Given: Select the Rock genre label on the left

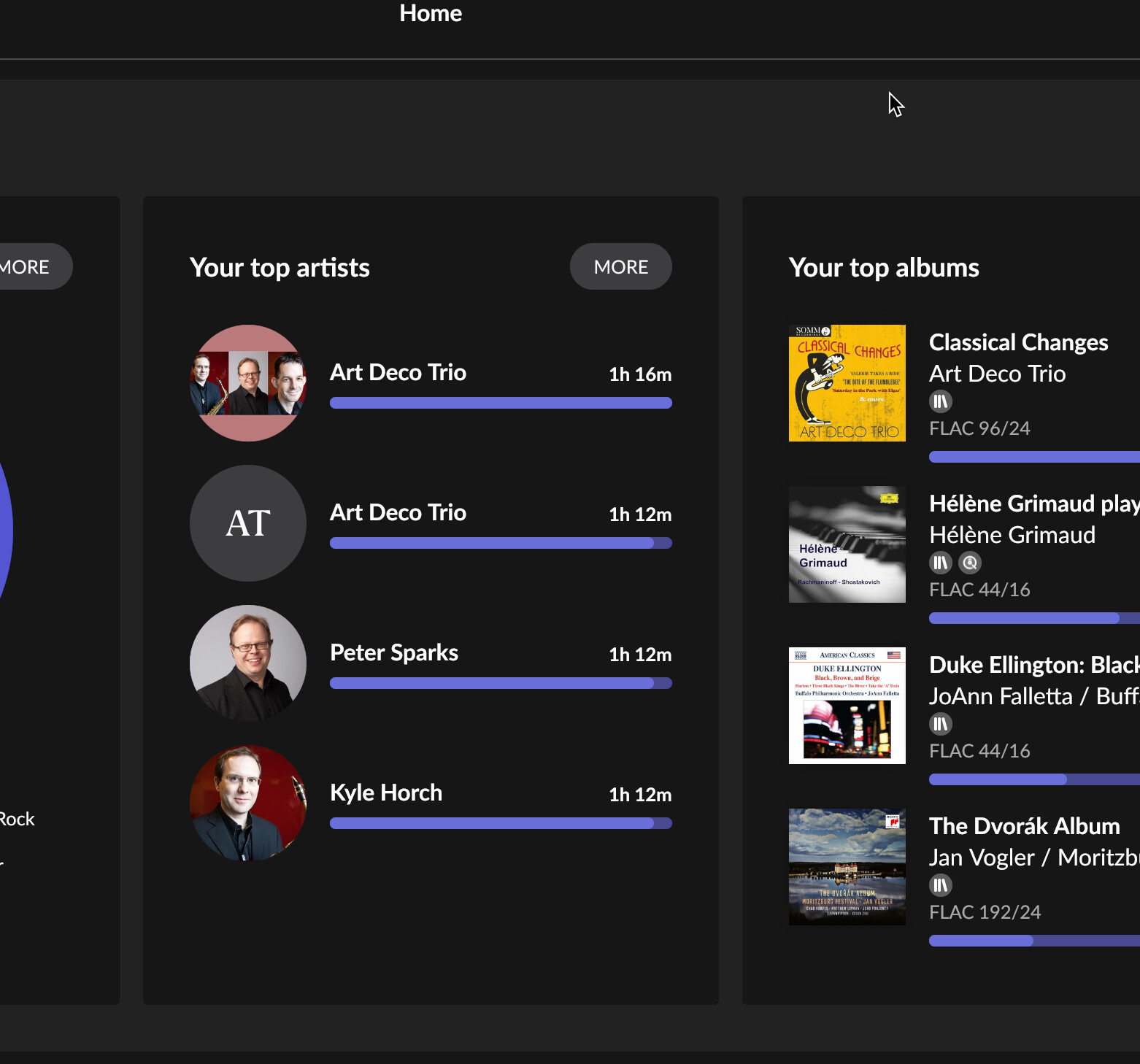Looking at the screenshot, I should (x=18, y=820).
